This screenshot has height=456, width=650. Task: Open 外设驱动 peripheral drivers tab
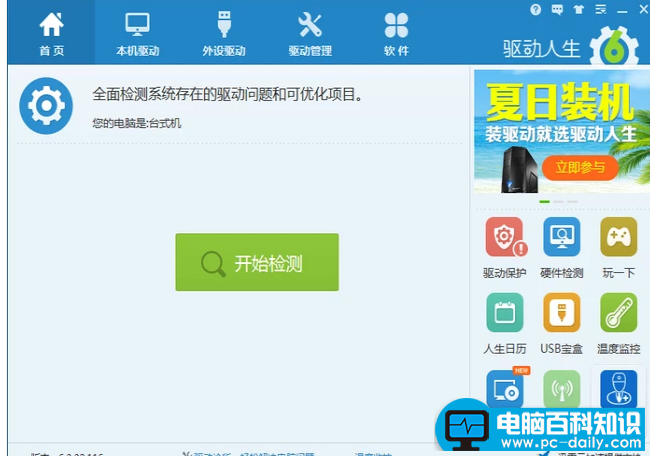click(224, 33)
